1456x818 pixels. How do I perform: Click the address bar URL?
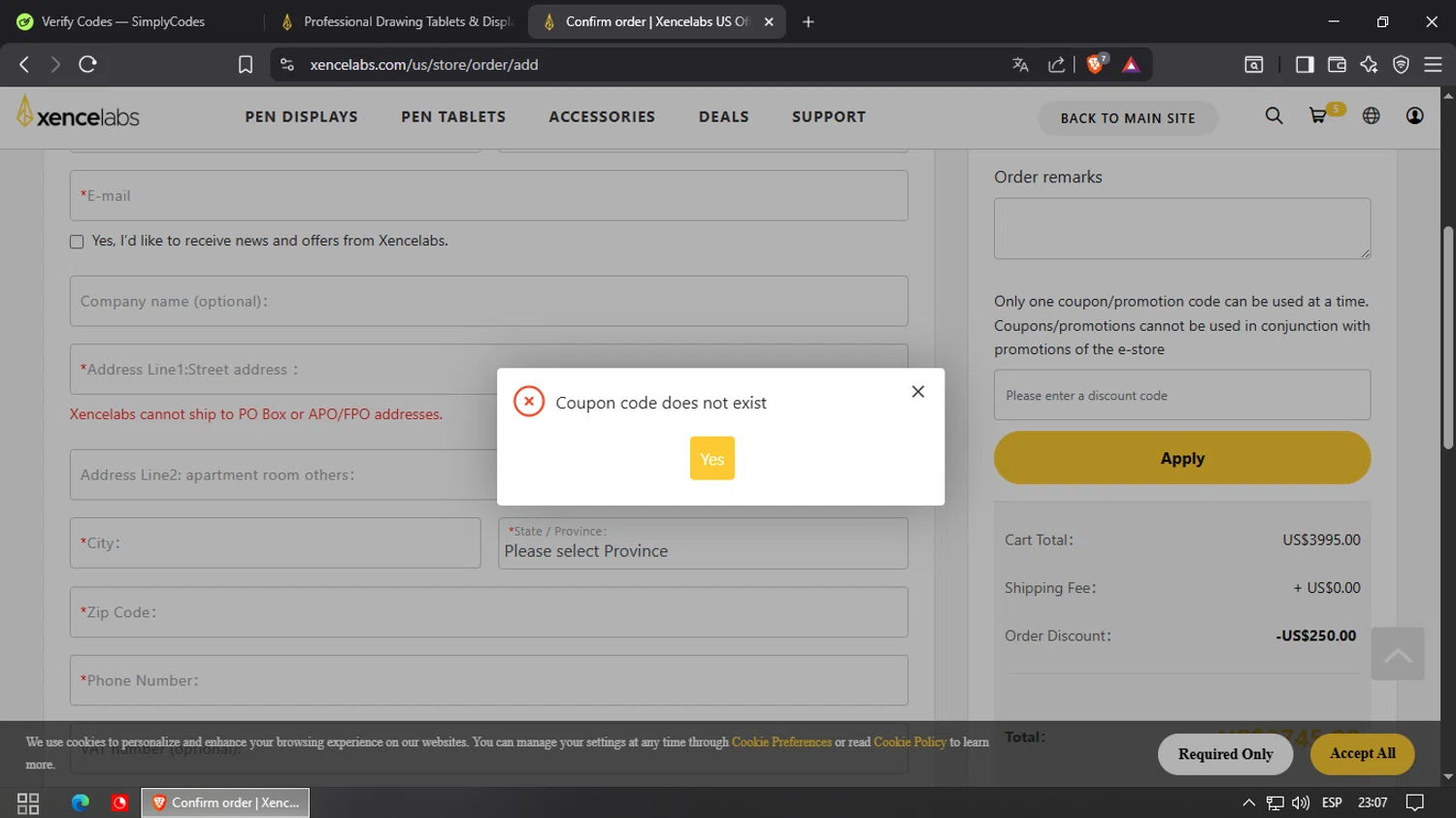coord(424,64)
